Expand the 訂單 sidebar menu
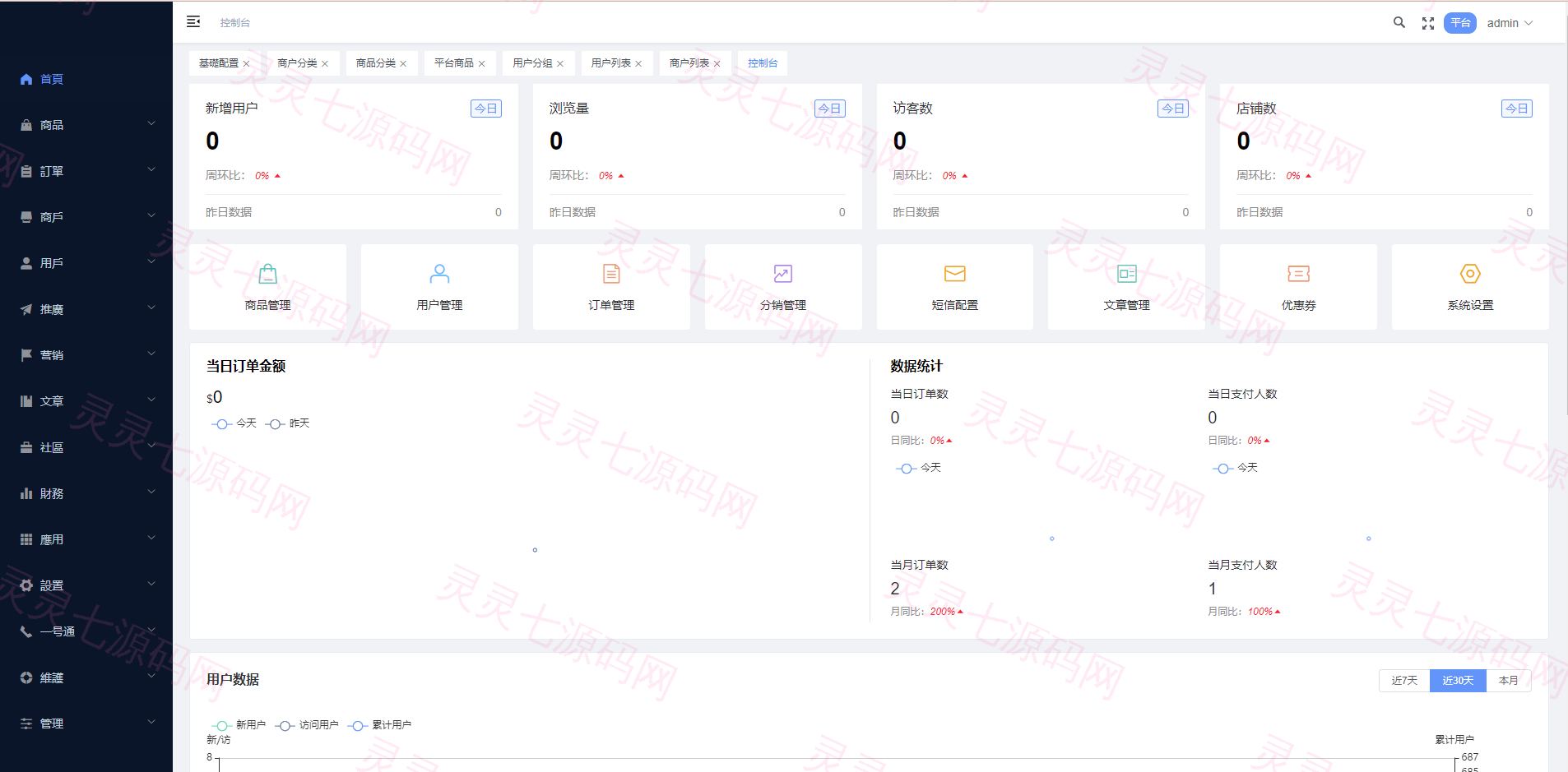This screenshot has width=1568, height=772. click(86, 171)
